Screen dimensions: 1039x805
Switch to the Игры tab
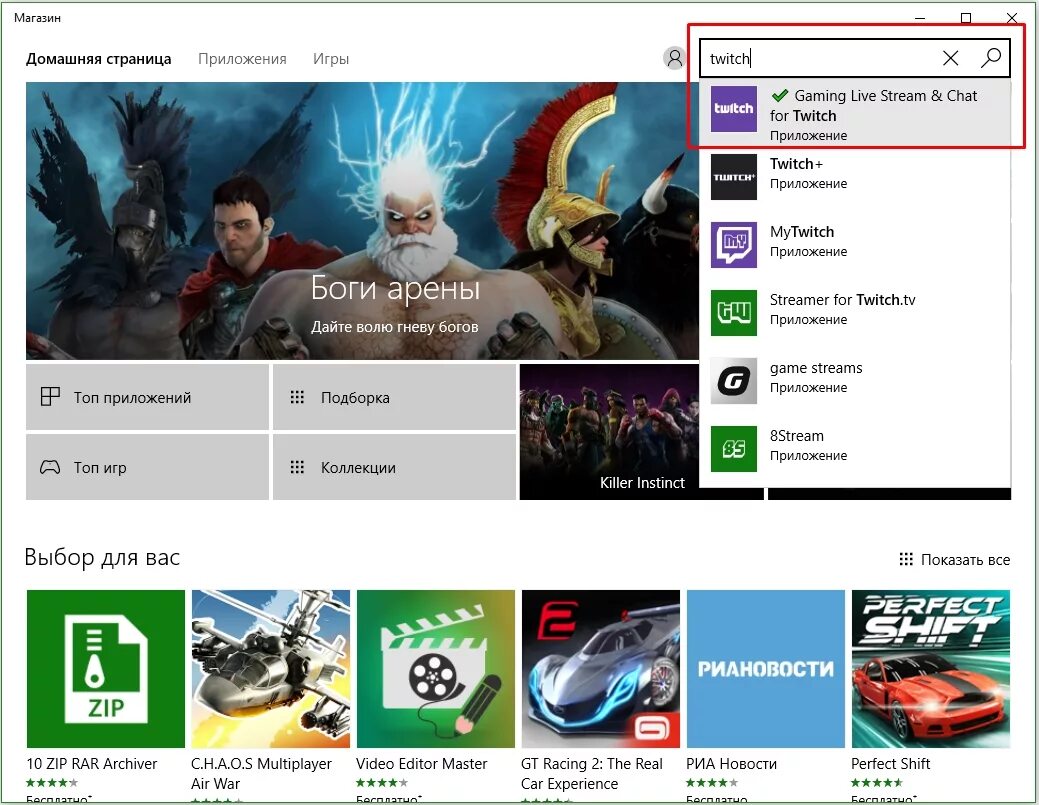pos(331,58)
